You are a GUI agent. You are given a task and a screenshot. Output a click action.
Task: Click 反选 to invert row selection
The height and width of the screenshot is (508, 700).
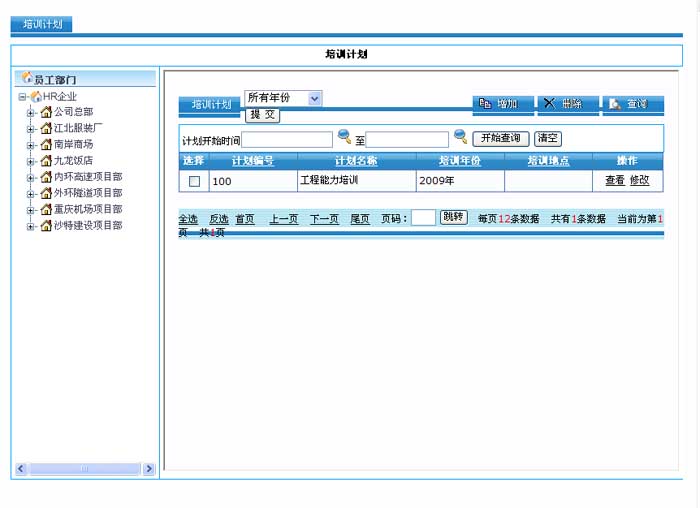(218, 219)
